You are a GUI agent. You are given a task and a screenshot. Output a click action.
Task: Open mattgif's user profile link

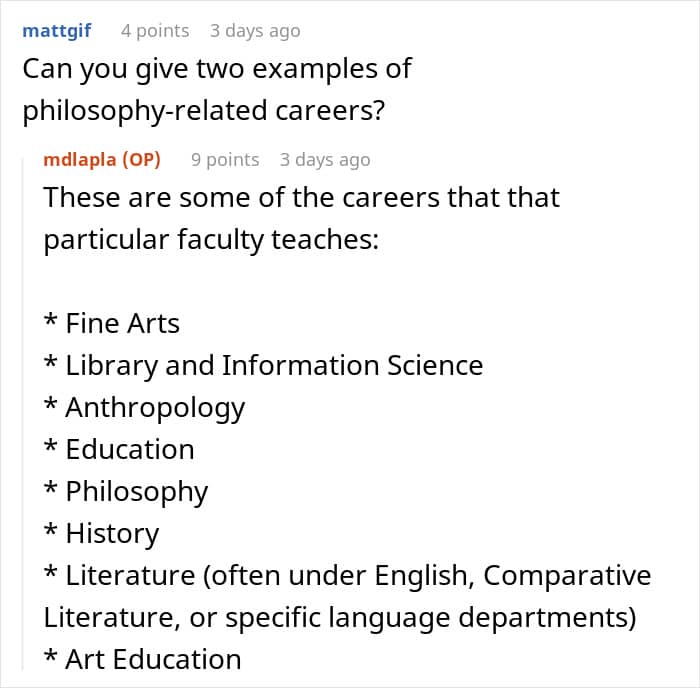(57, 30)
